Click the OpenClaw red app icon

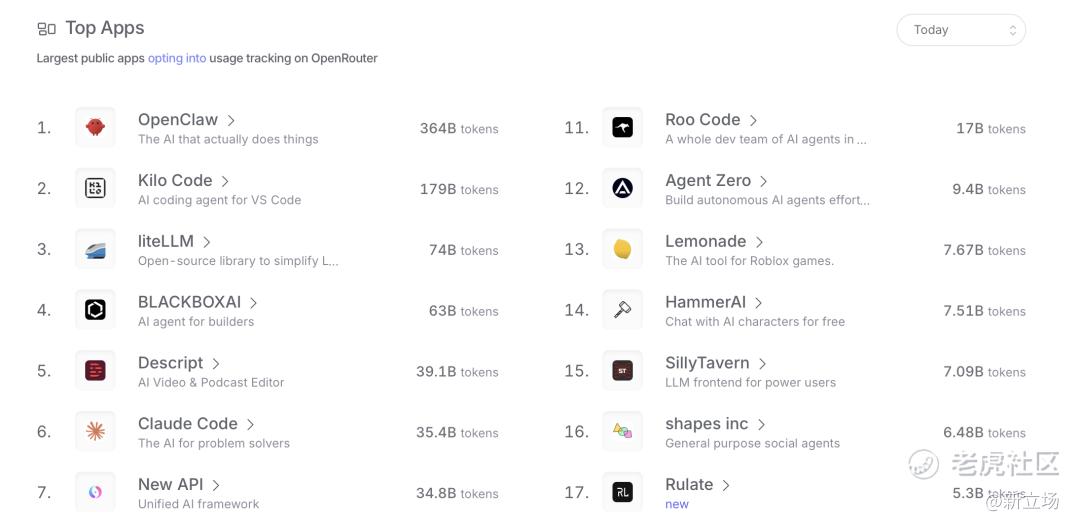pyautogui.click(x=95, y=128)
